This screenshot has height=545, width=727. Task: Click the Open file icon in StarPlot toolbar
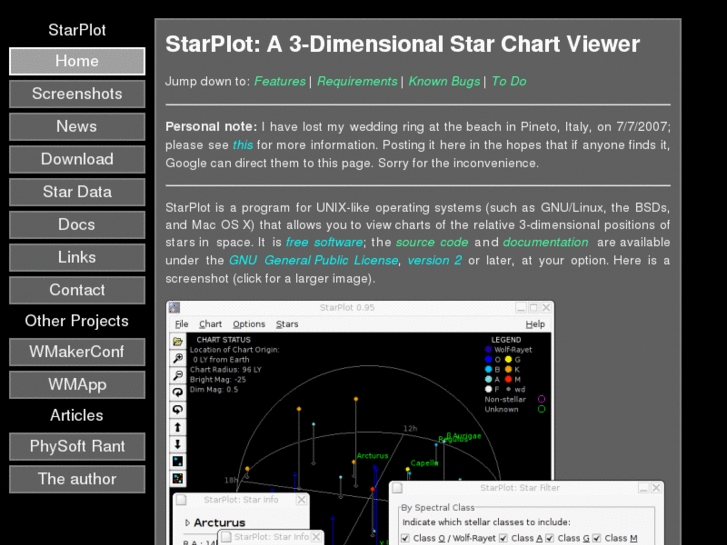(178, 341)
